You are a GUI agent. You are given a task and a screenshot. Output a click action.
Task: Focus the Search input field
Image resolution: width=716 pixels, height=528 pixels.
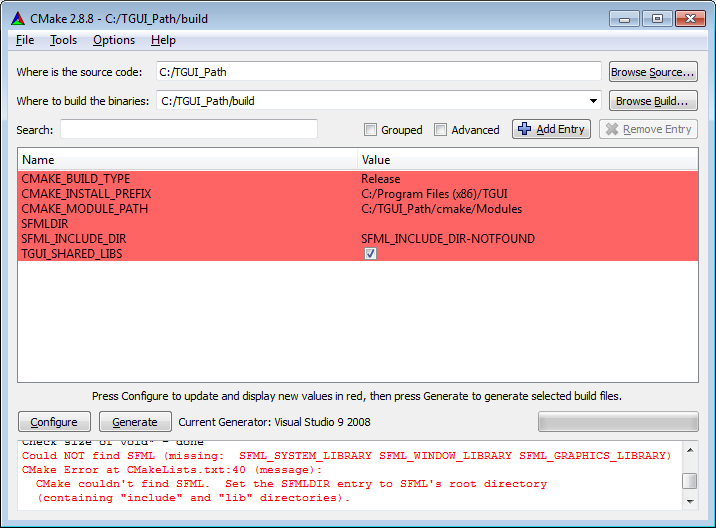pos(189,129)
